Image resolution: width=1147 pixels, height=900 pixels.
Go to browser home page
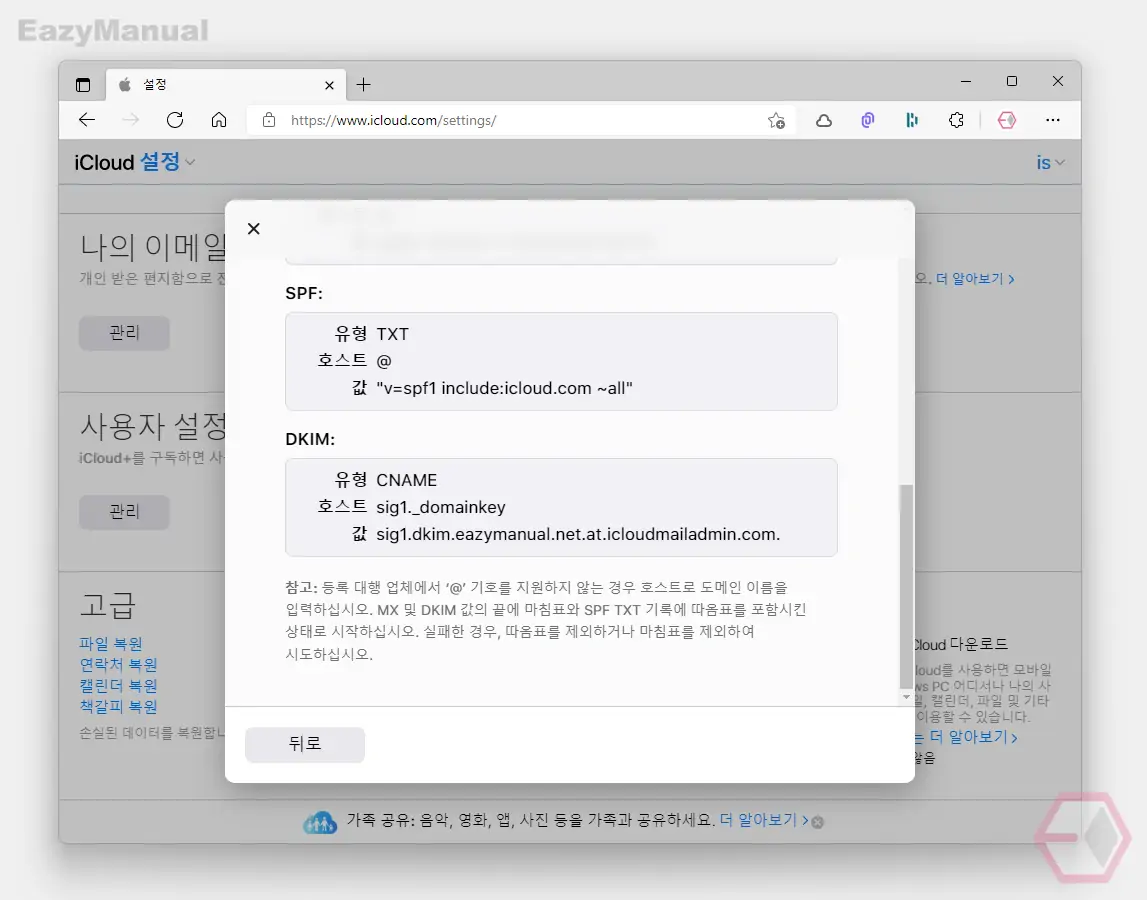219,120
